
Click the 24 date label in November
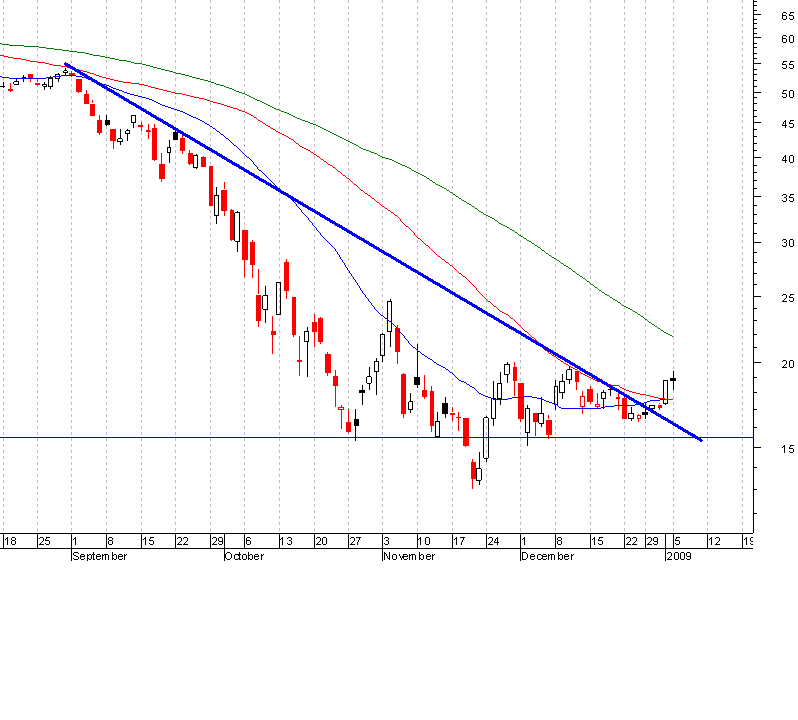pos(493,541)
